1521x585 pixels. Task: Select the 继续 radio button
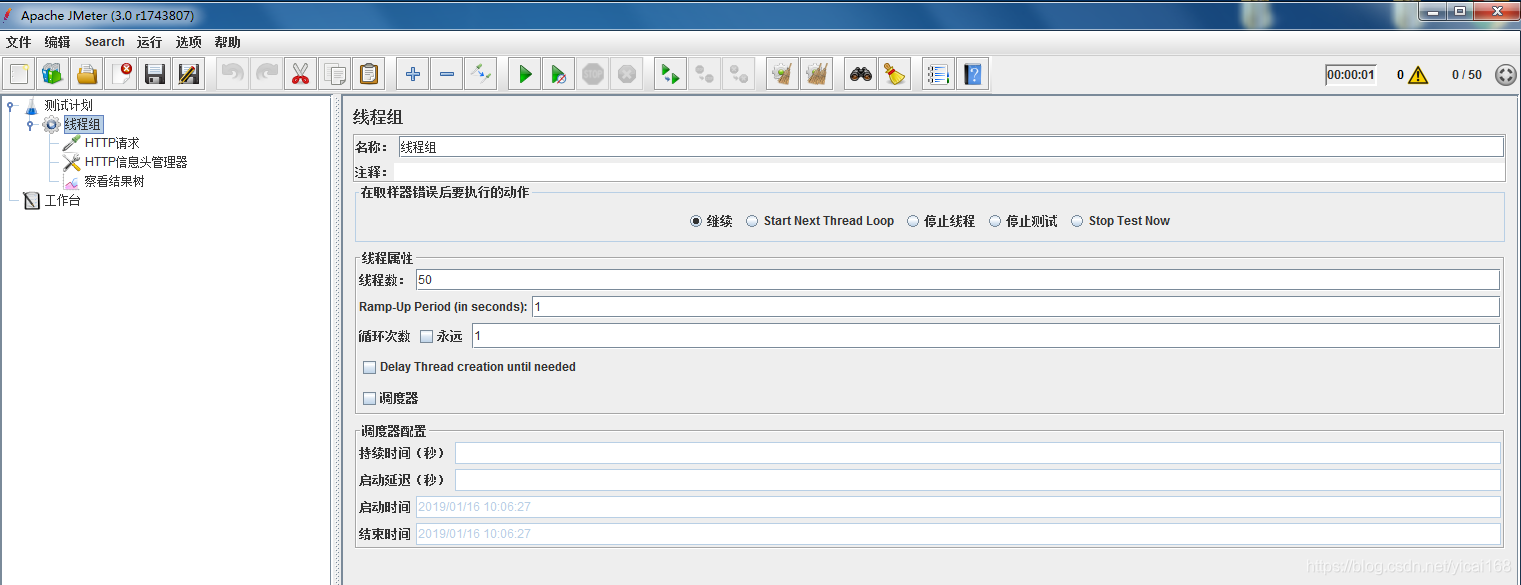[696, 221]
